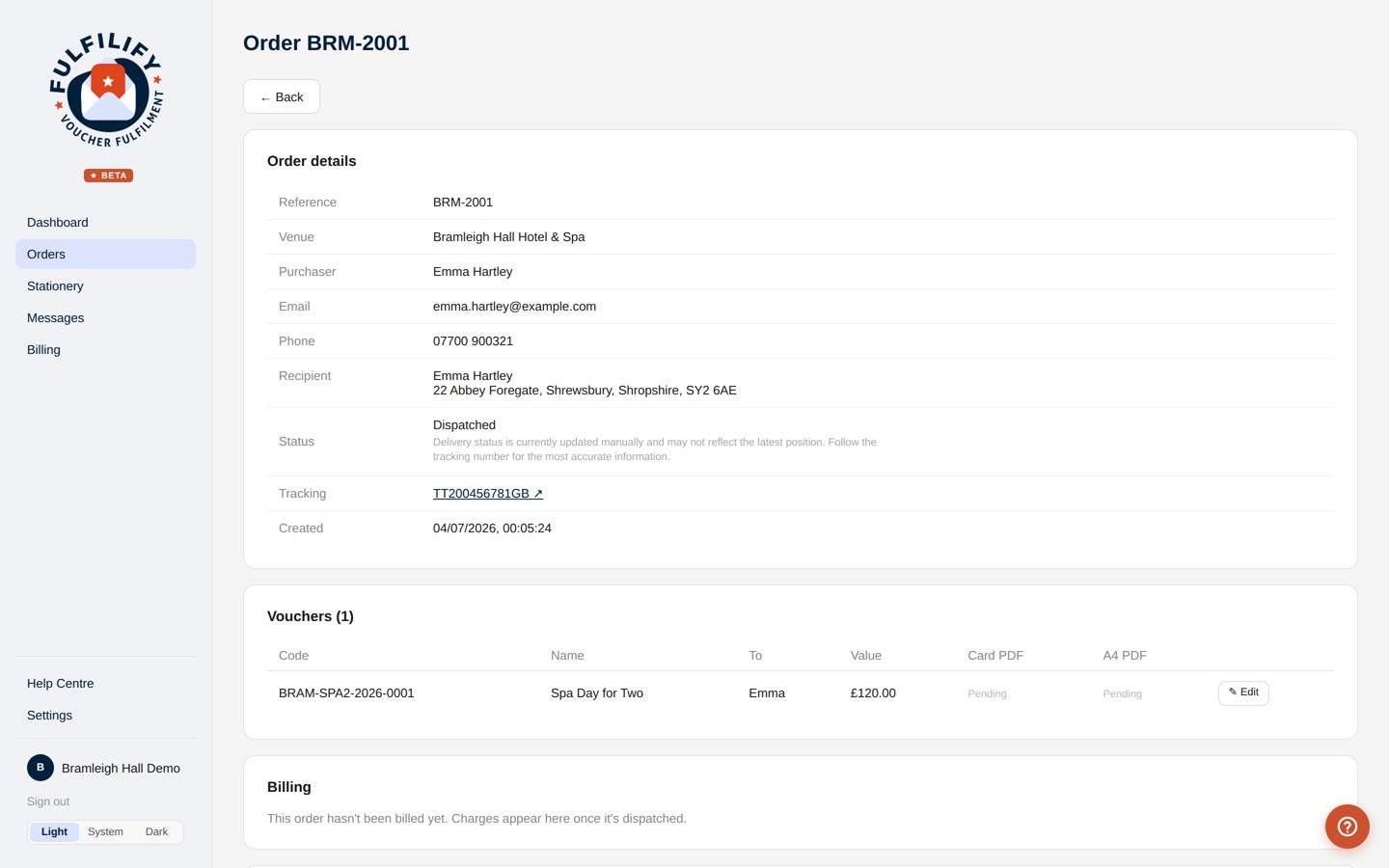This screenshot has height=868, width=1389.
Task: Click the Bramleigh Hall Demo avatar circle
Action: click(41, 768)
